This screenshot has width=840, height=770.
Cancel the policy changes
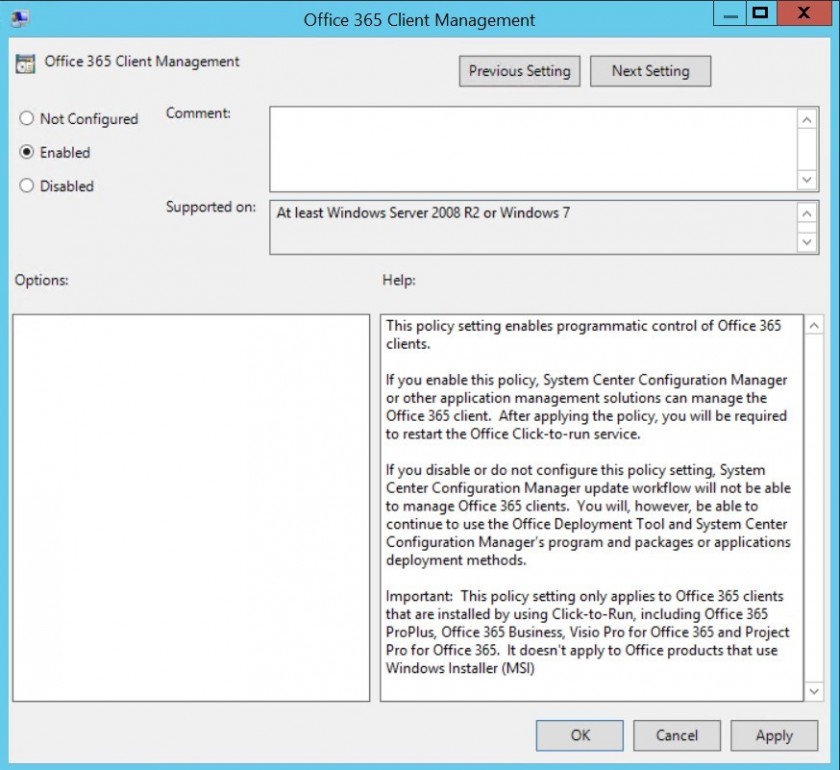(x=676, y=735)
